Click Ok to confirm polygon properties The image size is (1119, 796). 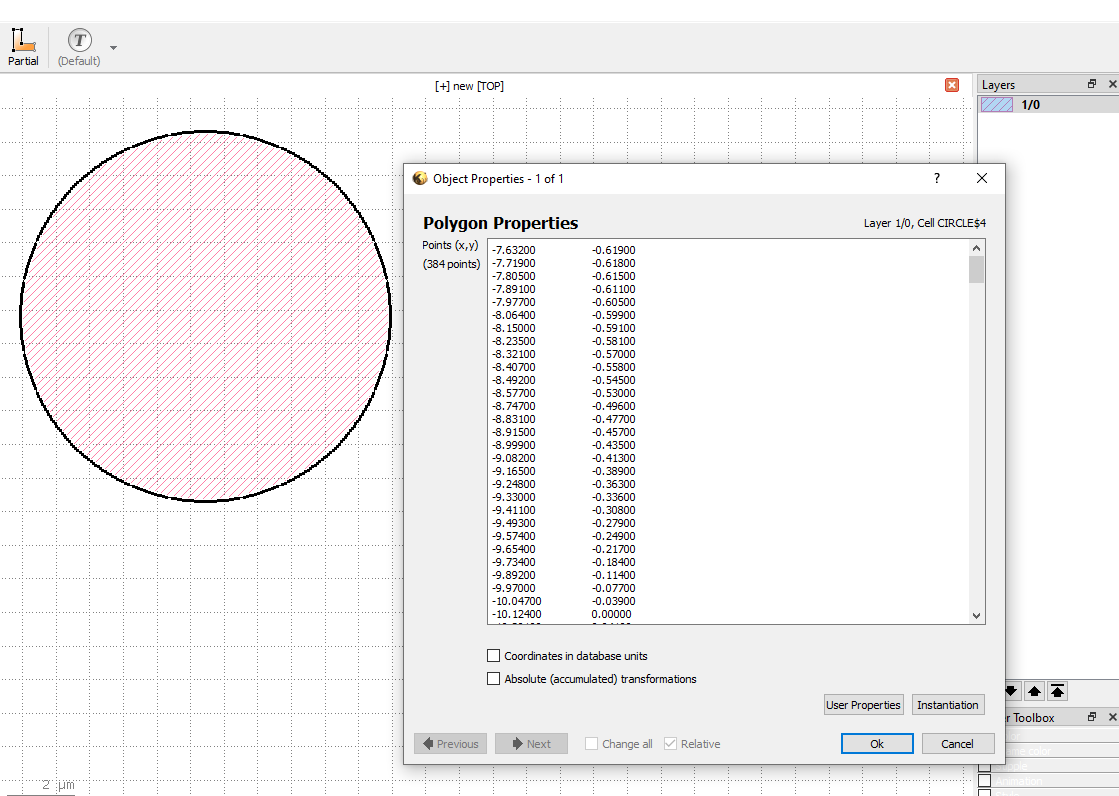coord(876,743)
